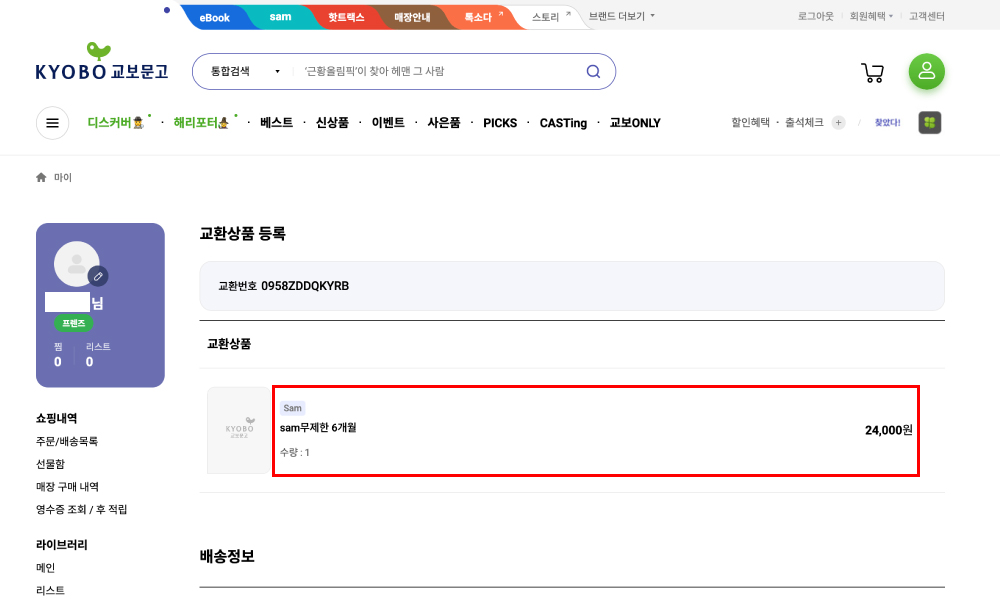
Task: Open the 사은품 menu
Action: [443, 122]
